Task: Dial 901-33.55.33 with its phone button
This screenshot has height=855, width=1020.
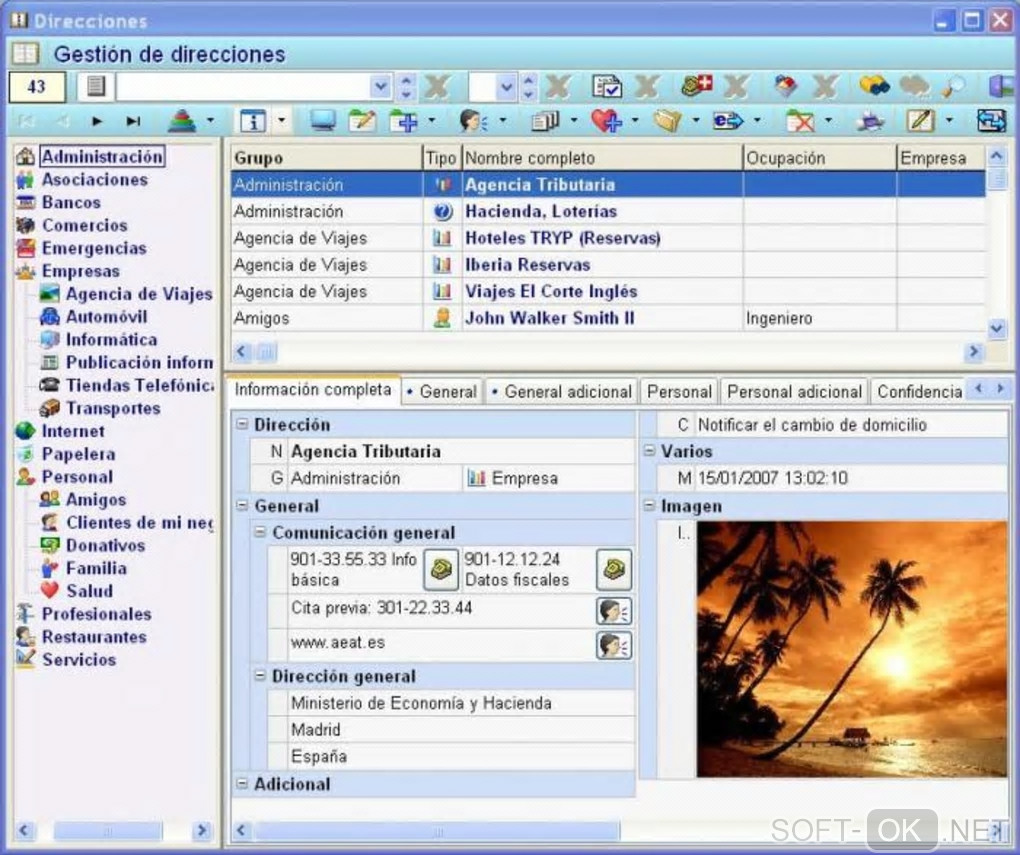Action: pyautogui.click(x=441, y=569)
